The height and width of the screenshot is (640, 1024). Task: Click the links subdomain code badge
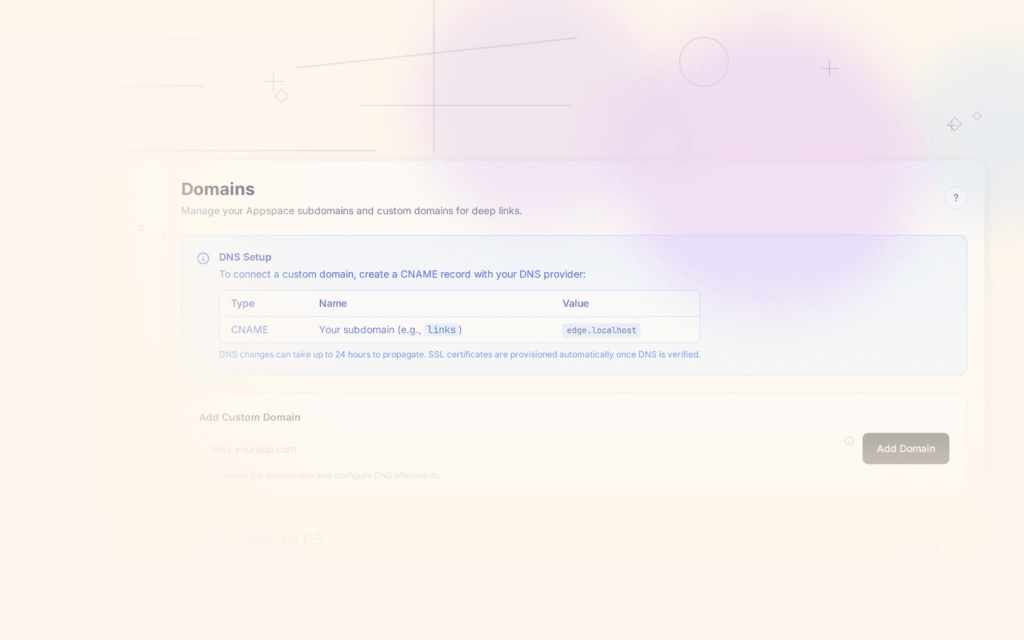click(443, 329)
